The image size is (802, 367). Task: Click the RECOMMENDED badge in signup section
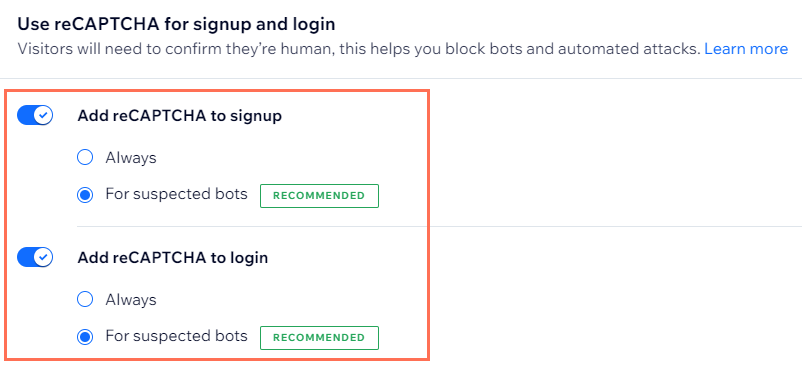click(x=319, y=196)
